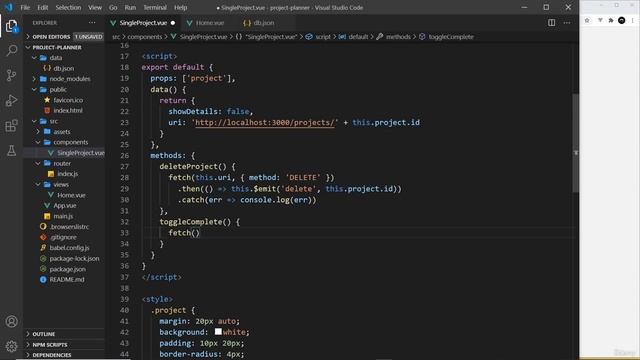640x360 pixels.
Task: Open editor More Actions ellipsis
Action: (567, 23)
